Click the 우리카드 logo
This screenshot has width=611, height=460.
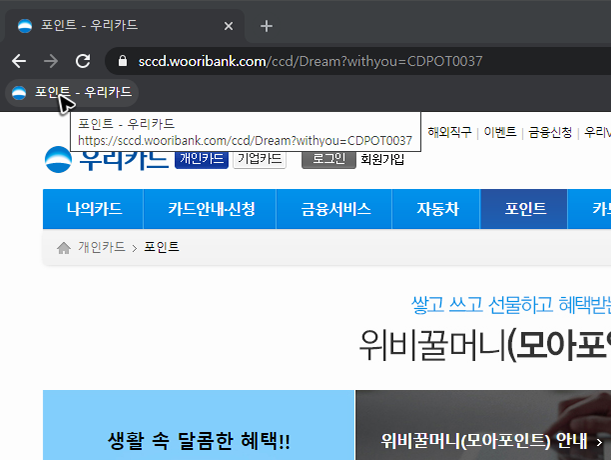pyautogui.click(x=107, y=159)
